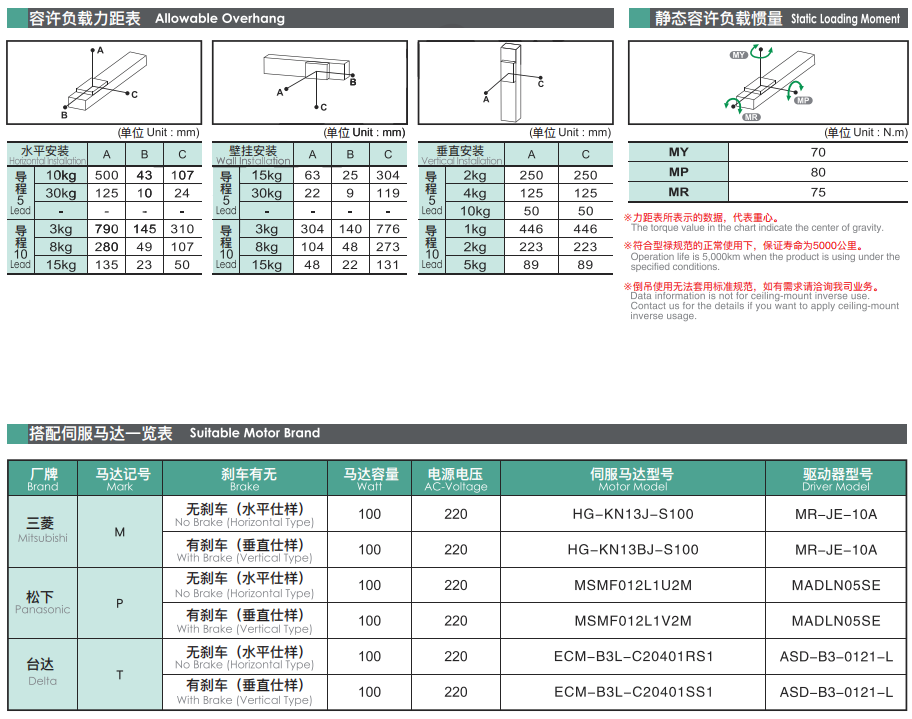912x719 pixels.
Task: Click the MR badge in moment diagram
Action: coord(751,117)
